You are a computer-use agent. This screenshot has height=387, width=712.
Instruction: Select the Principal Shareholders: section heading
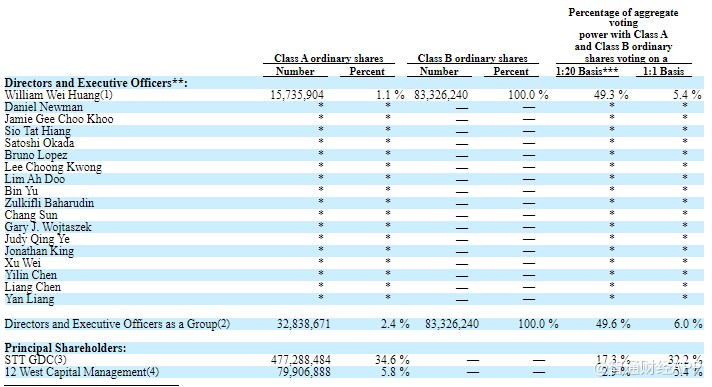(x=65, y=348)
